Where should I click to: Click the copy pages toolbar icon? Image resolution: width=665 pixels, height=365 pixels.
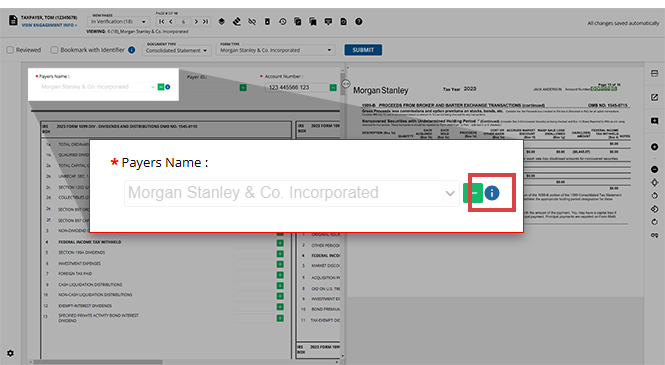298,22
